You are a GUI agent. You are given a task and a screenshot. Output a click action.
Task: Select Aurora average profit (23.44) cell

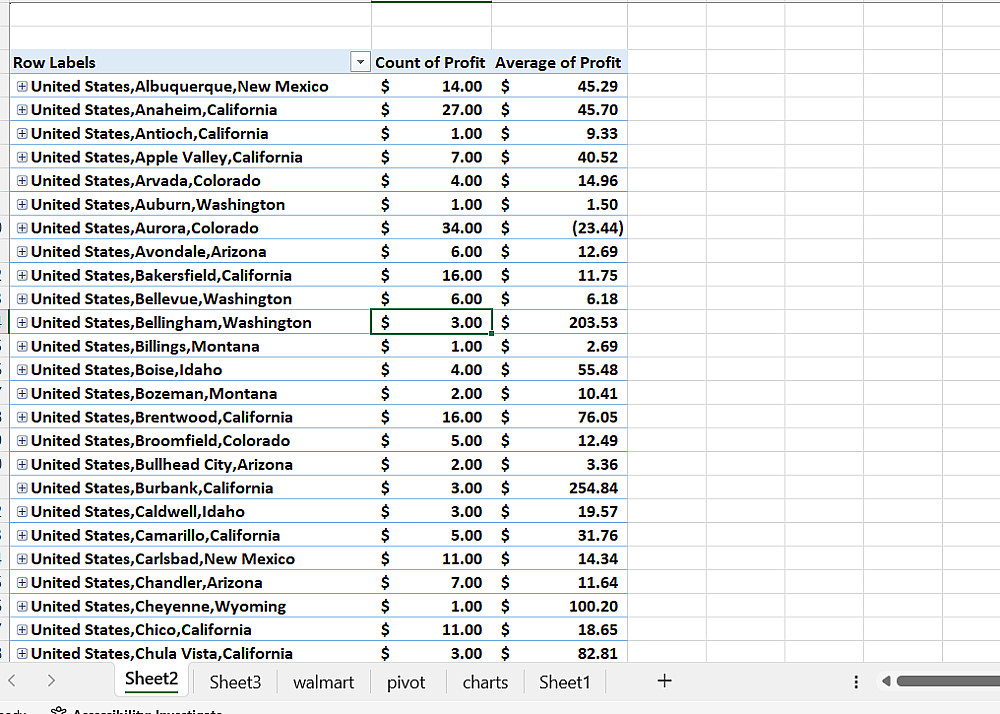559,228
